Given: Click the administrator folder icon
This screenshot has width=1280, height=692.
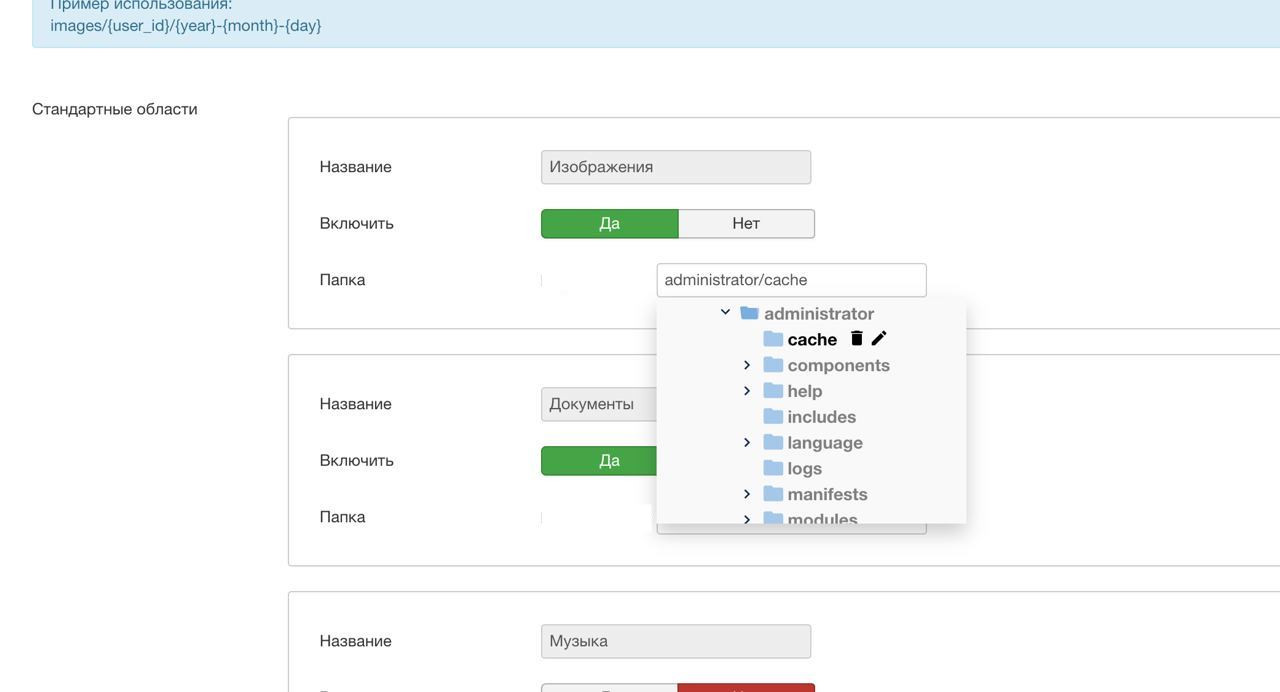Looking at the screenshot, I should [749, 314].
